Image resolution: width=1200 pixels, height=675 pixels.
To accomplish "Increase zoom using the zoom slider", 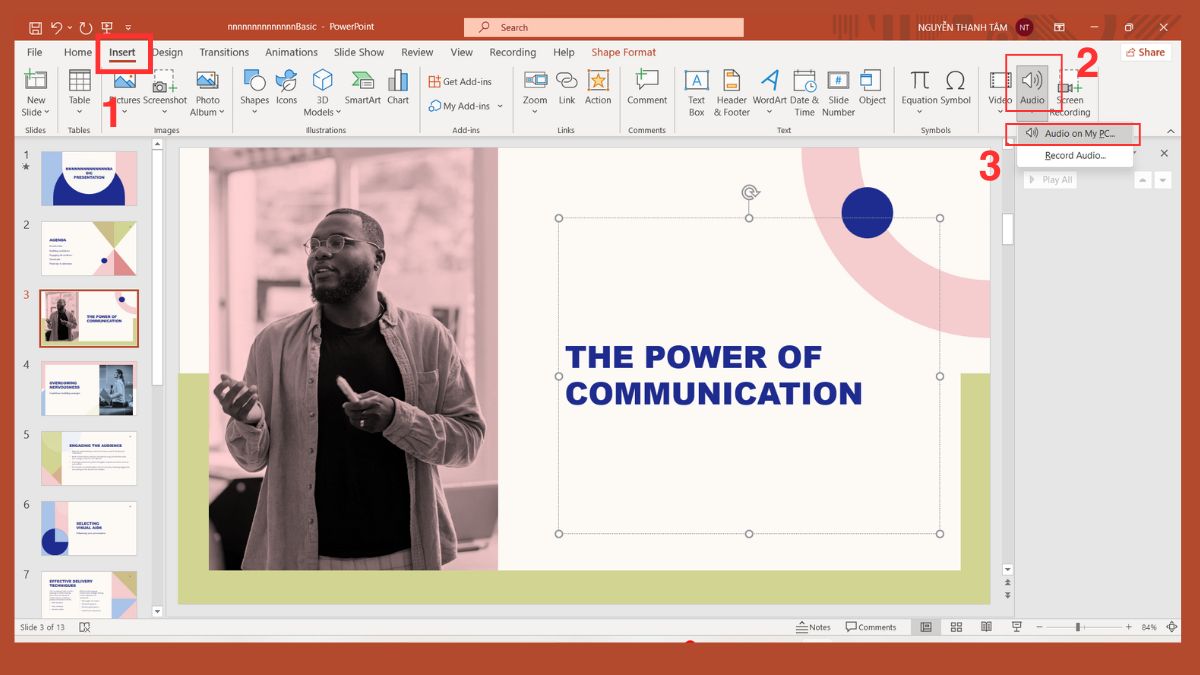I will [1126, 629].
